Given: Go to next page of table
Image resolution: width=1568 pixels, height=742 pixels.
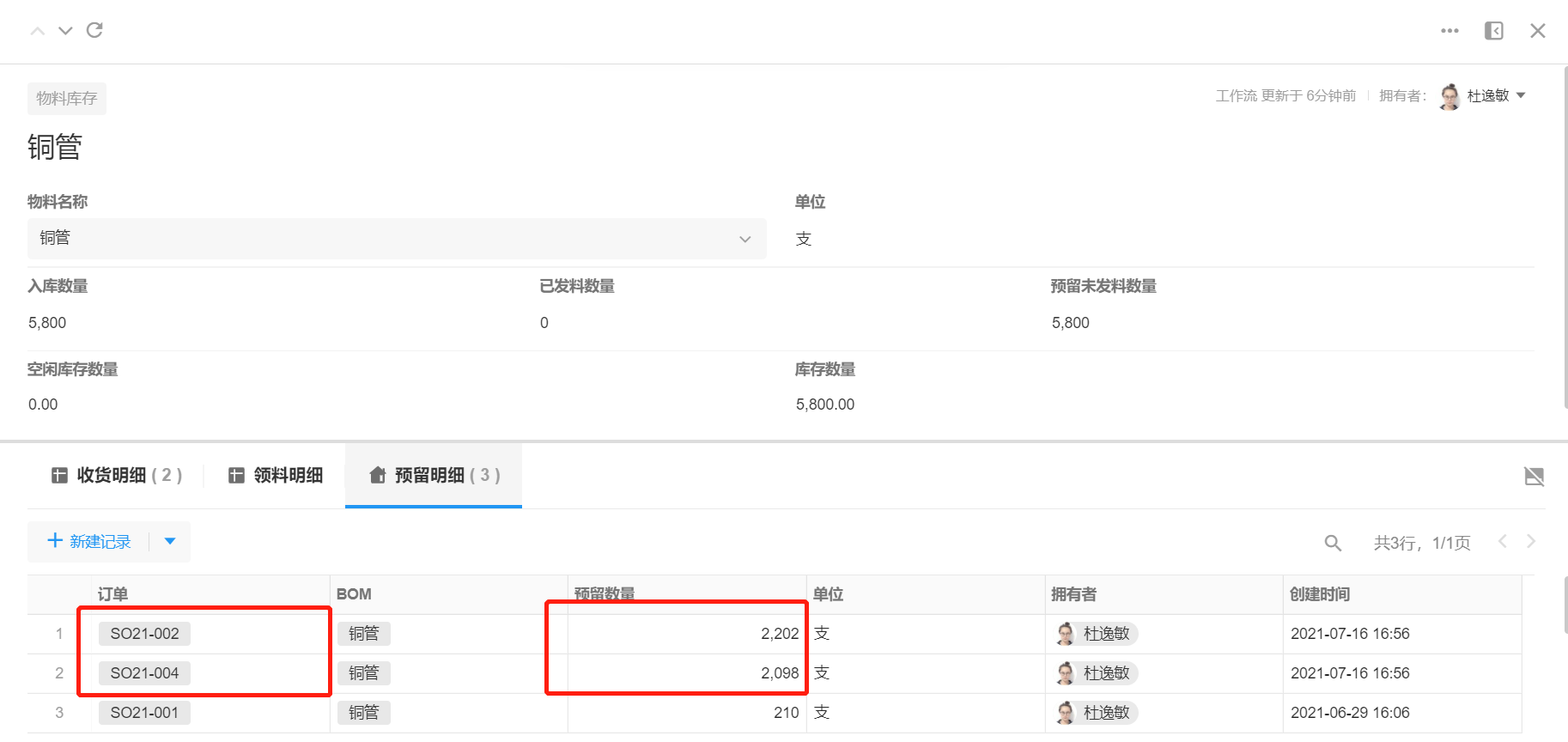Looking at the screenshot, I should pyautogui.click(x=1530, y=541).
